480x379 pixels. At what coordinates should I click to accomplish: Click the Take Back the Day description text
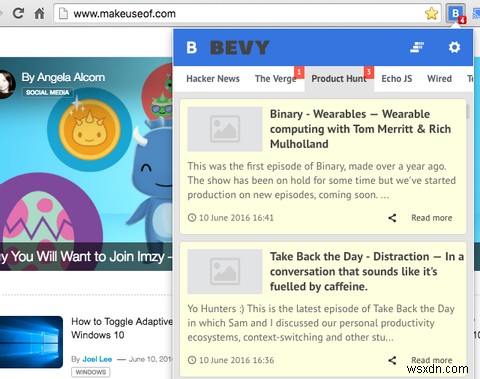click(321, 323)
